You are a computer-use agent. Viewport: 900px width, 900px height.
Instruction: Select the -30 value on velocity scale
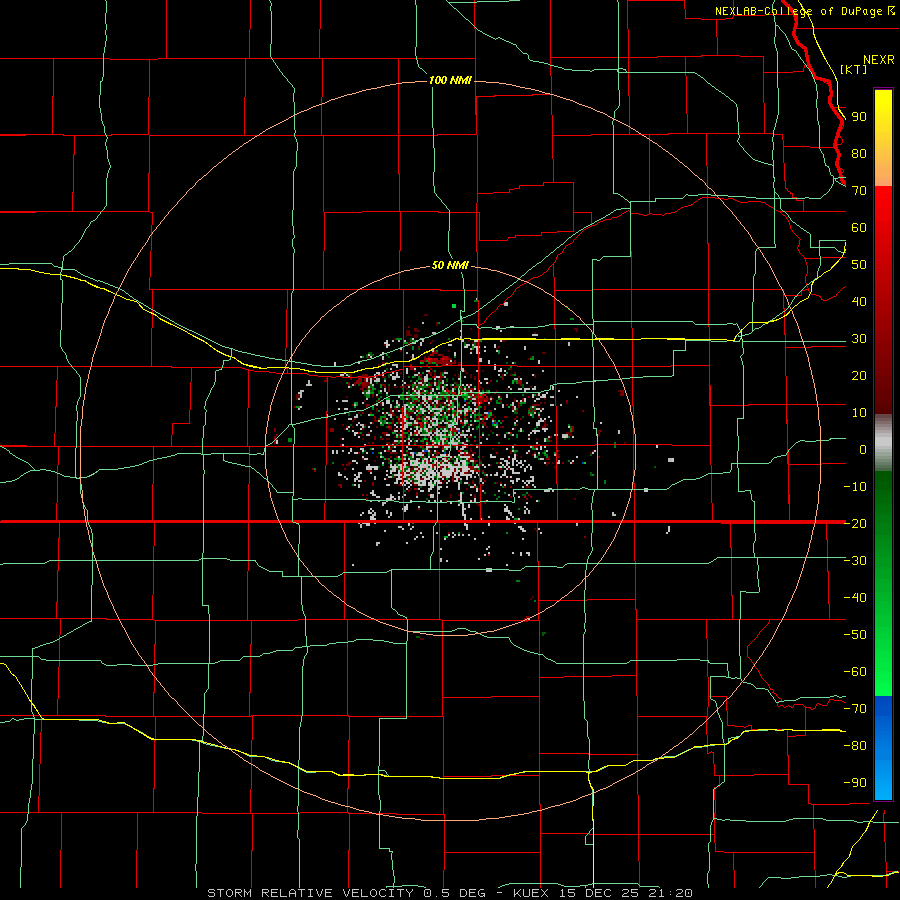855,561
